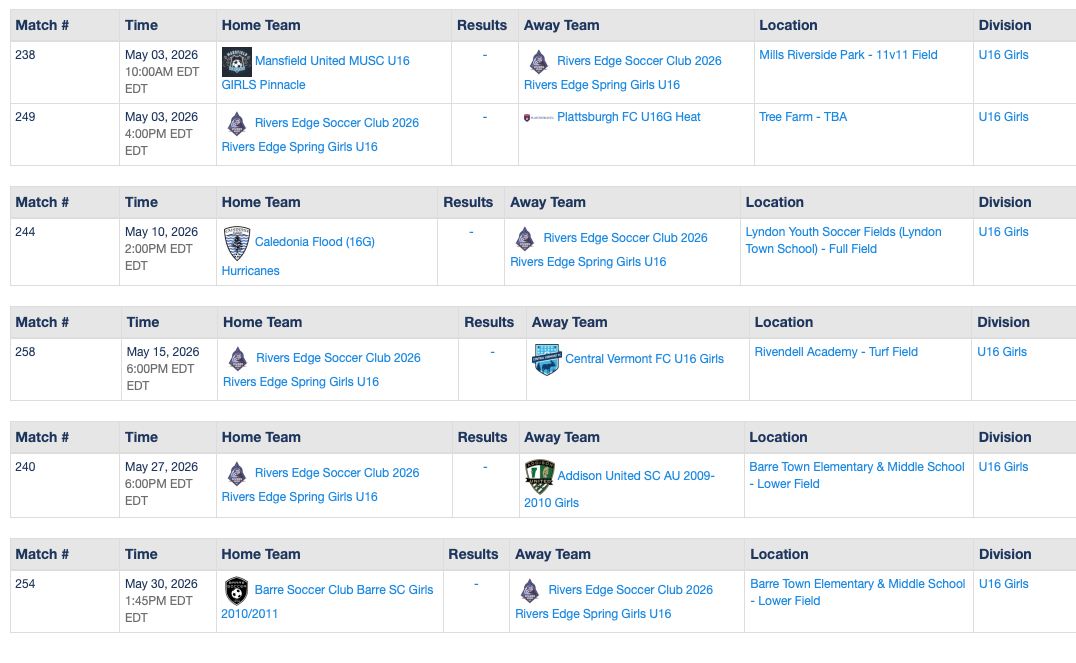Image resolution: width=1076 pixels, height=663 pixels.
Task: Click the Caledonia Flood shield logo
Action: click(236, 243)
